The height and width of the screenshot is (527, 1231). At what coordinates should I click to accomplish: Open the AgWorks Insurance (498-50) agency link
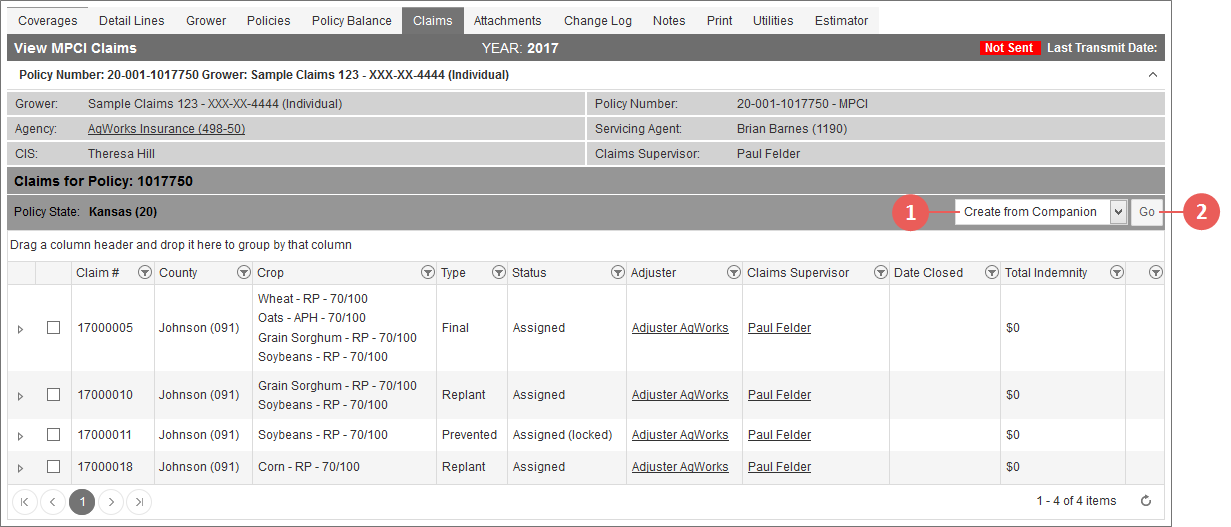click(x=166, y=129)
